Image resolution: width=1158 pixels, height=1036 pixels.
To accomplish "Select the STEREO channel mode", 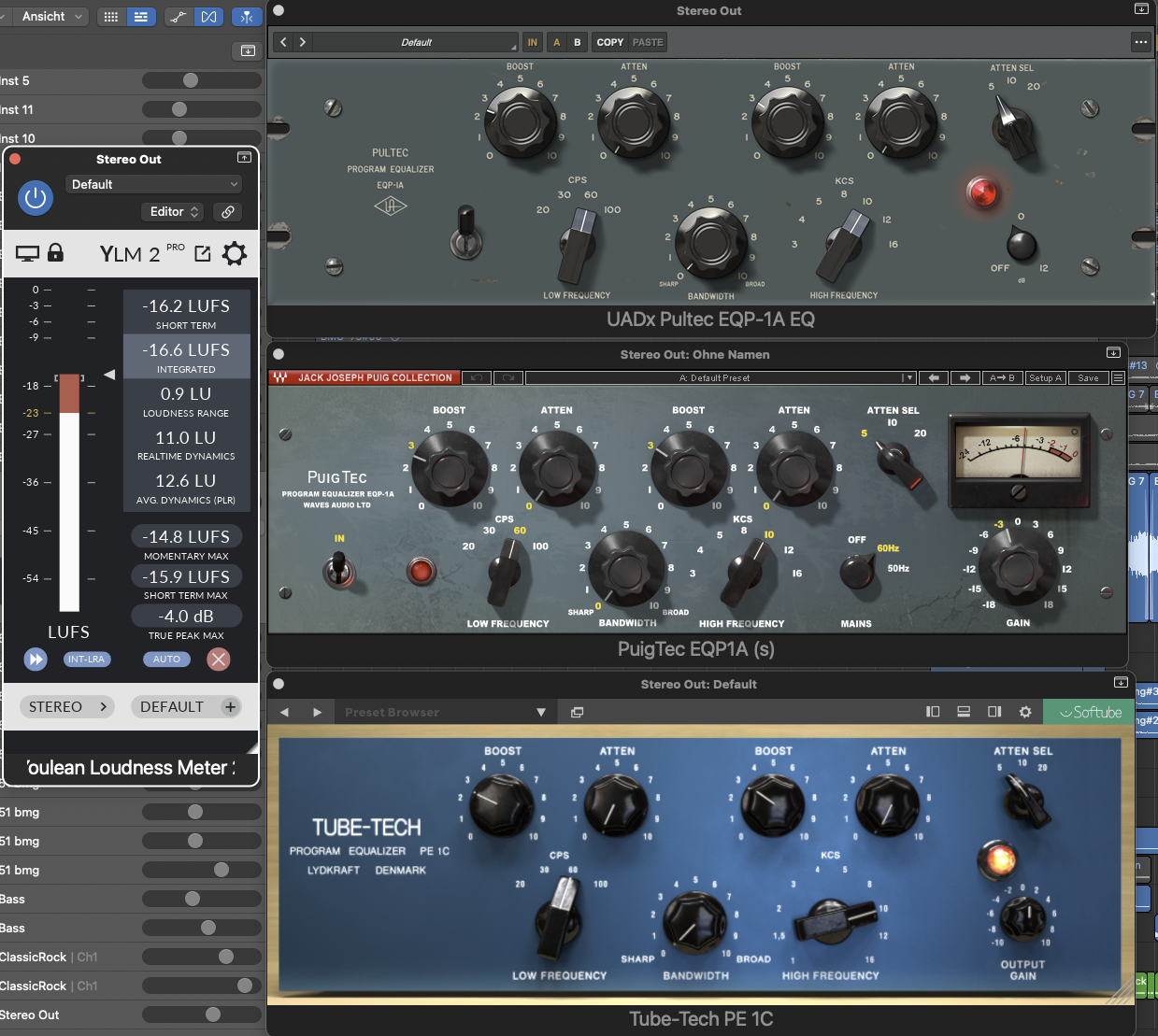I will 67,707.
